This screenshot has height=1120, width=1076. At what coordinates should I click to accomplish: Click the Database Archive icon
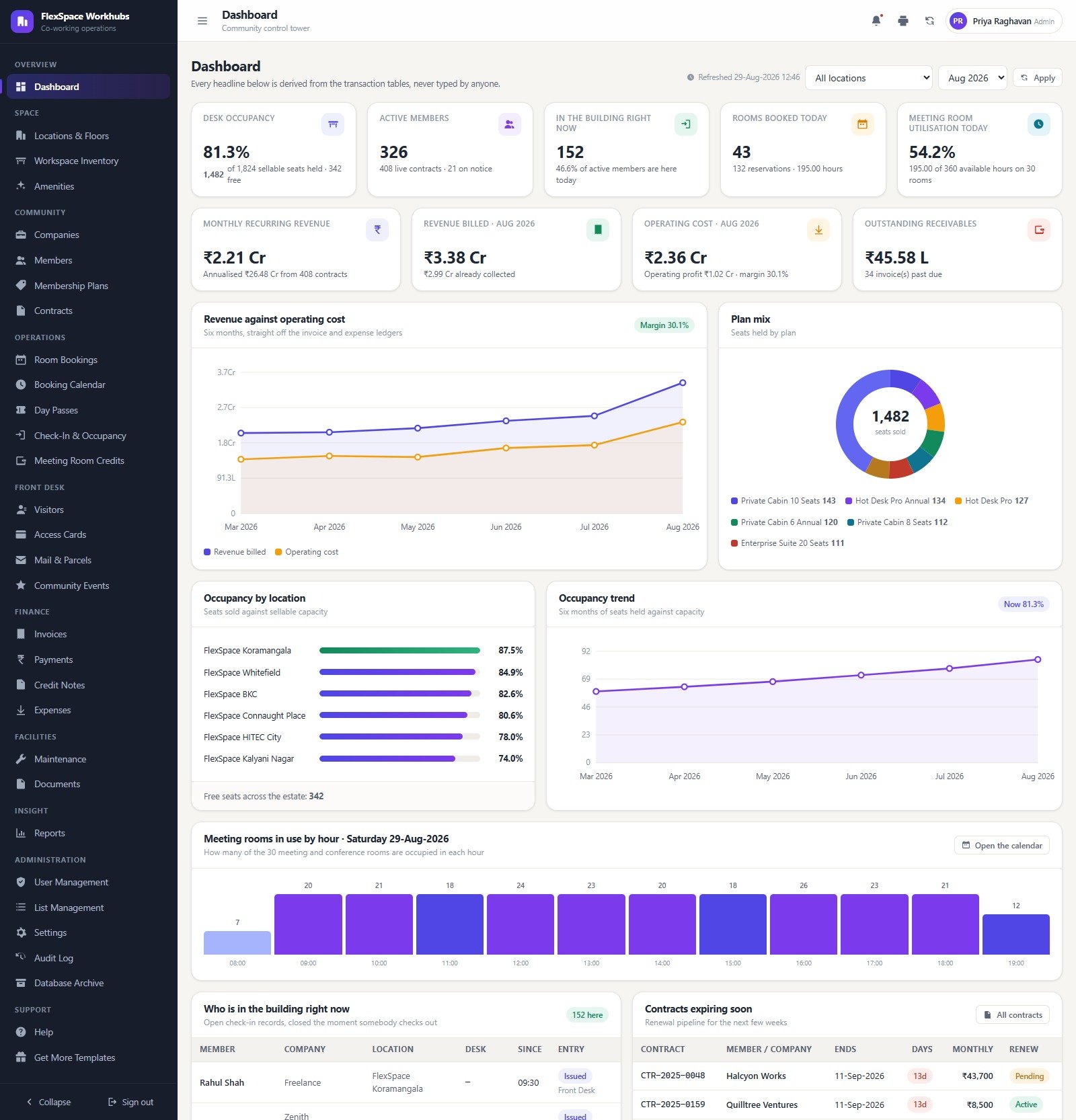coord(21,983)
